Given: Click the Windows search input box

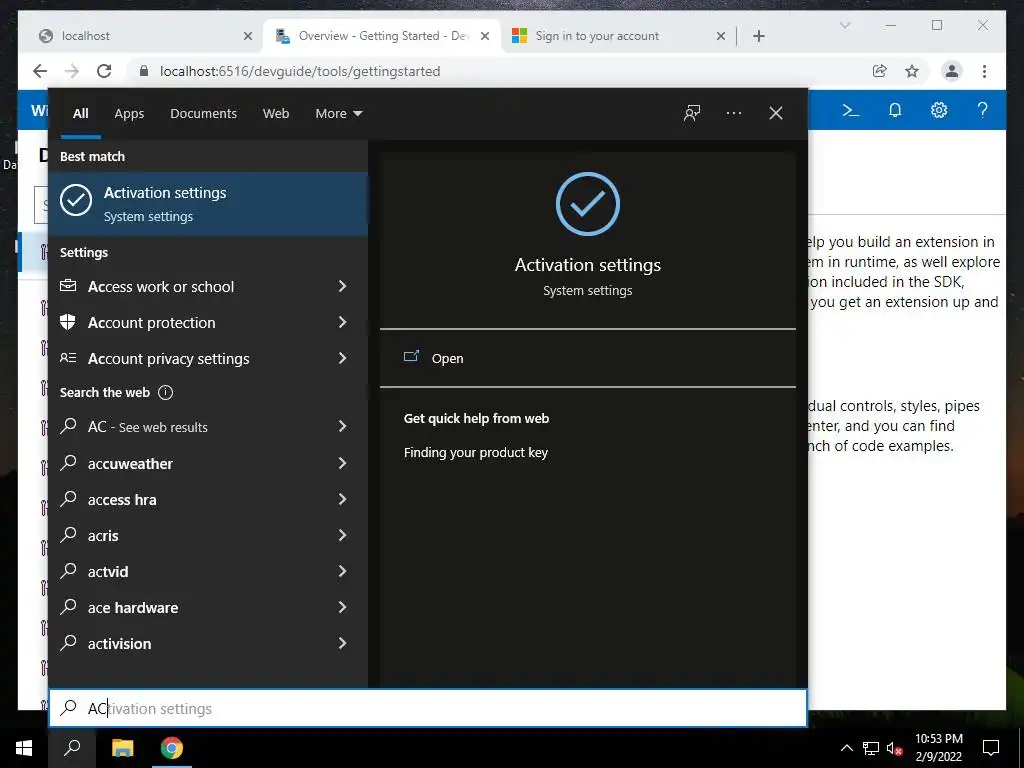Looking at the screenshot, I should pyautogui.click(x=428, y=708).
